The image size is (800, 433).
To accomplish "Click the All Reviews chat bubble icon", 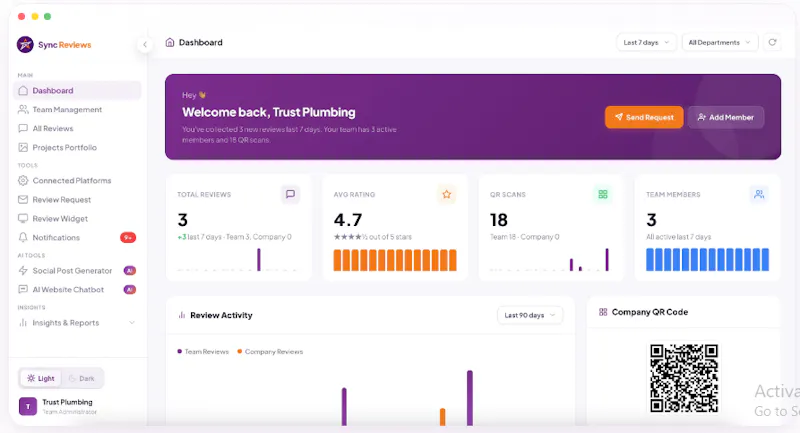I will click(23, 129).
